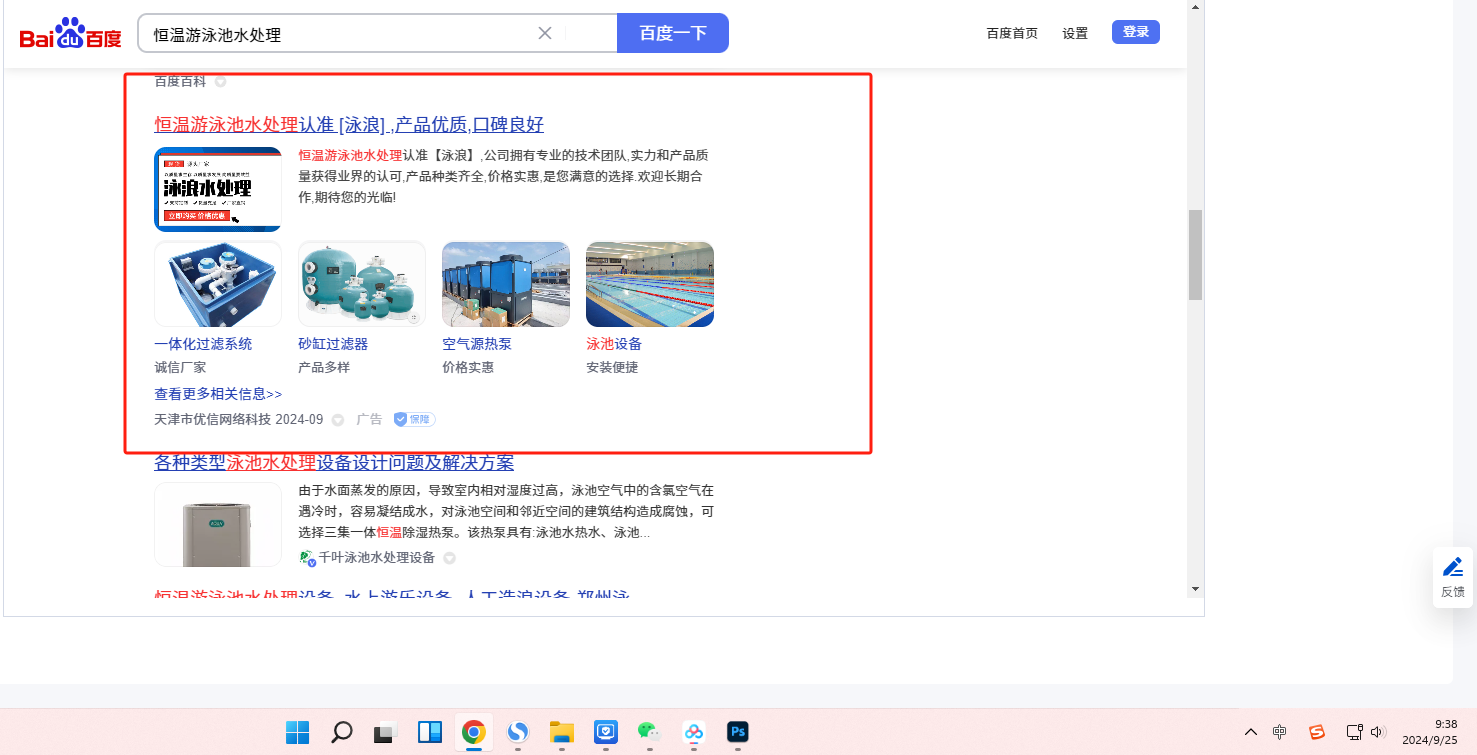Open 设置 menu in header
1477x755 pixels.
coord(1075,33)
